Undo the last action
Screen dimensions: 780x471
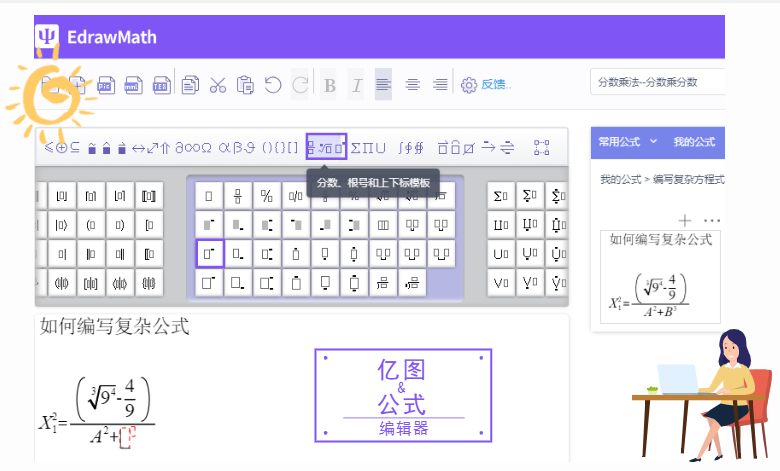click(x=273, y=85)
